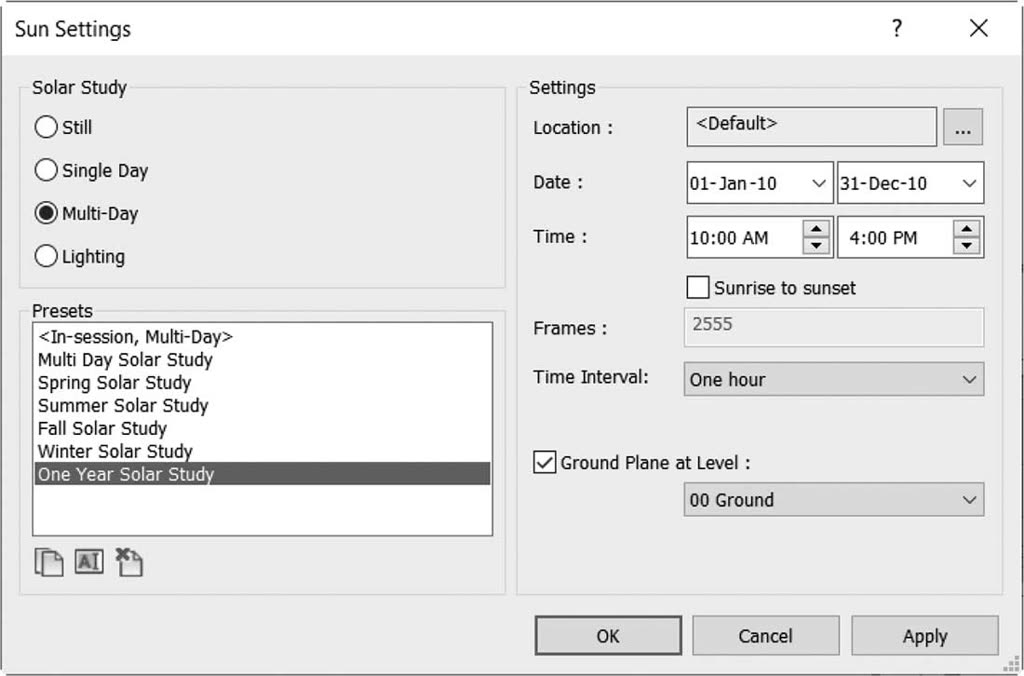Click the Cancel button
The height and width of the screenshot is (676, 1024).
(765, 636)
